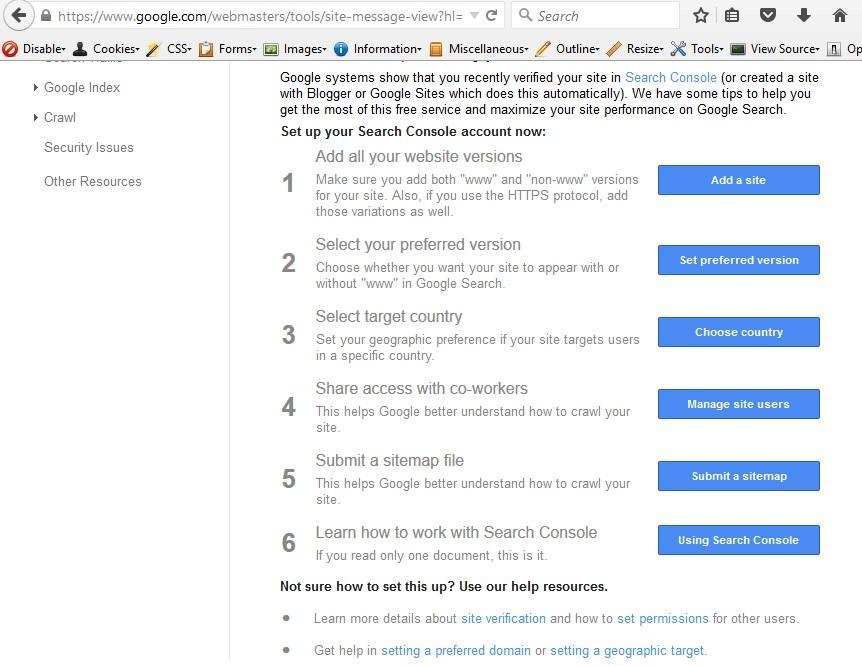The width and height of the screenshot is (862, 666).
Task: Open setting a geographic target link
Action: (627, 651)
